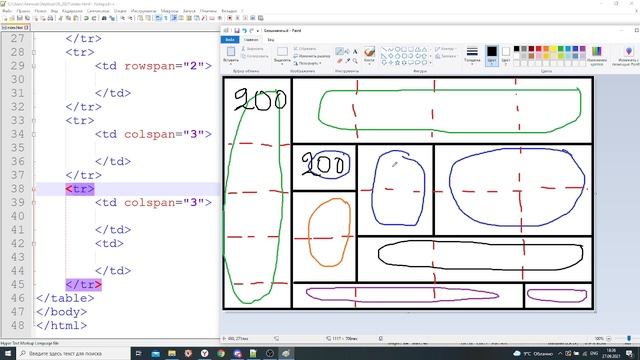This screenshot has width=640, height=360.
Task: Click the Brushes icon in Paint ribbon
Action: click(x=369, y=52)
